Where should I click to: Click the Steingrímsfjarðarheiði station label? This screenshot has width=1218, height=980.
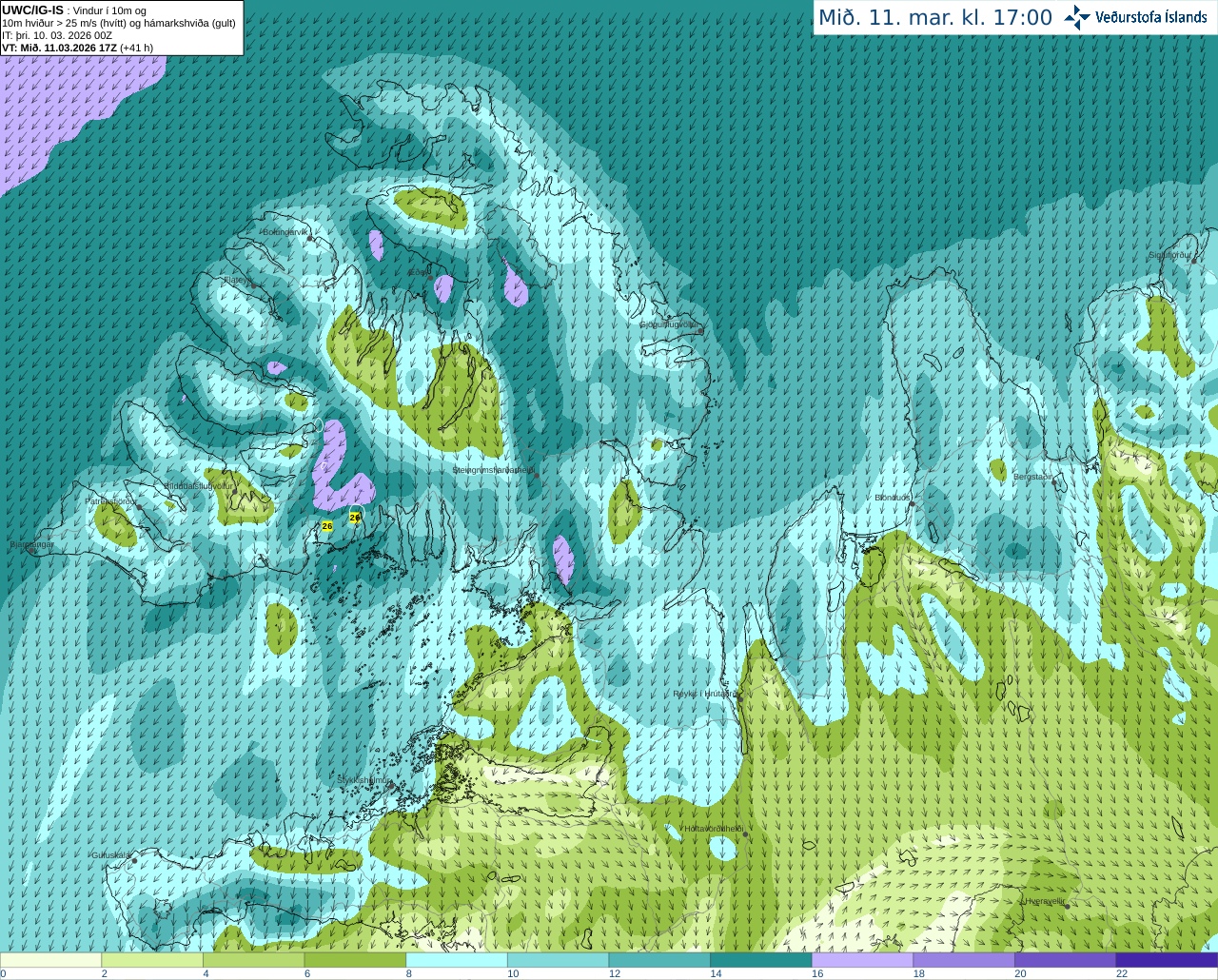pos(492,469)
